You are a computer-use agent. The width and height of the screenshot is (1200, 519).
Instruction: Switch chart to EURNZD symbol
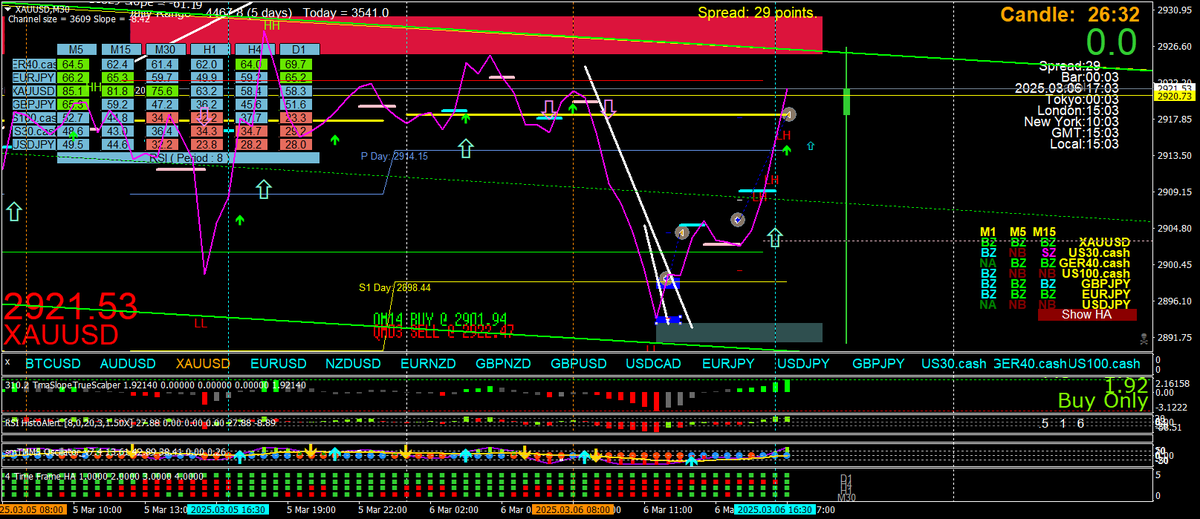[x=428, y=364]
